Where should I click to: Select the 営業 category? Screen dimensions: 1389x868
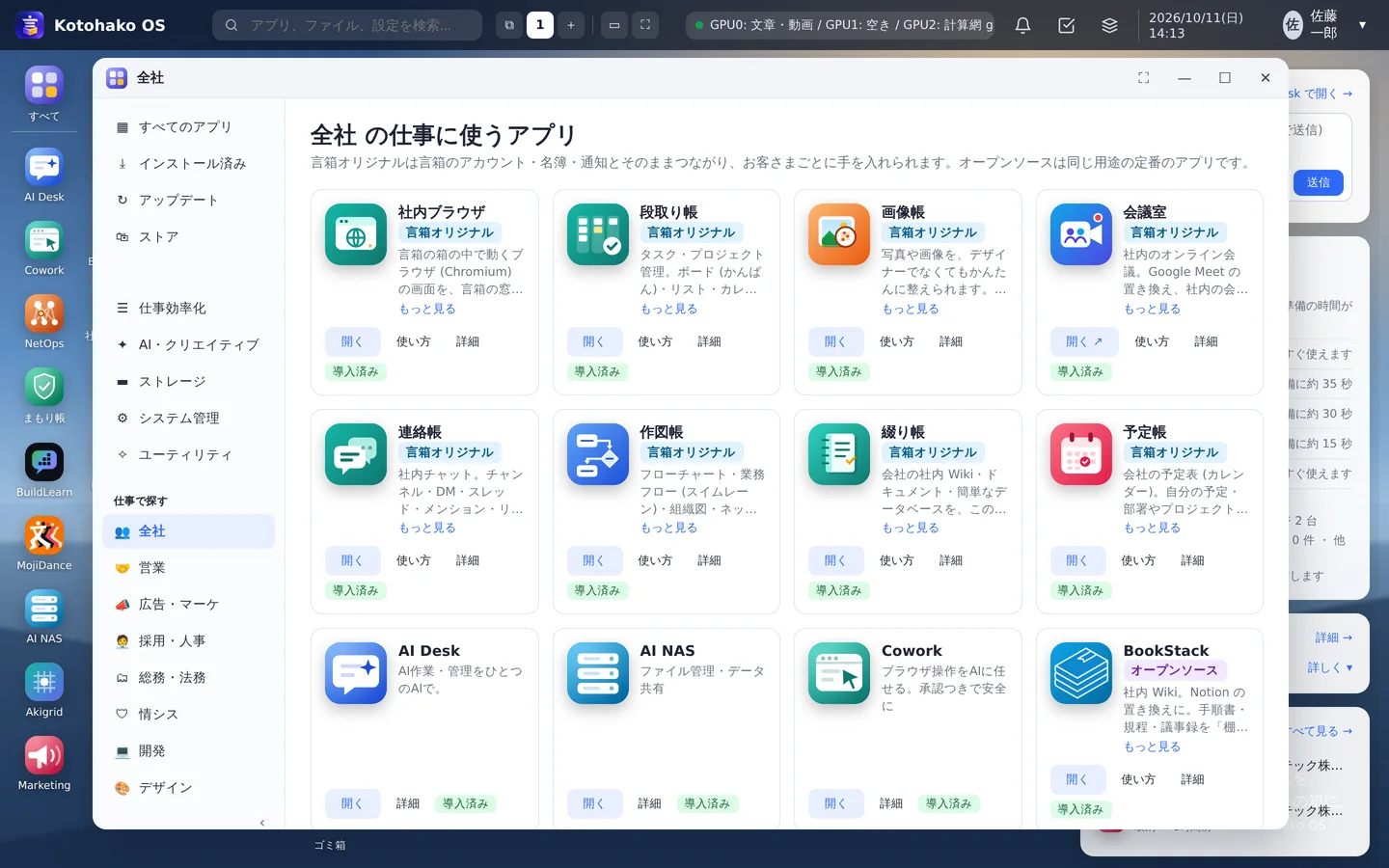tap(189, 568)
